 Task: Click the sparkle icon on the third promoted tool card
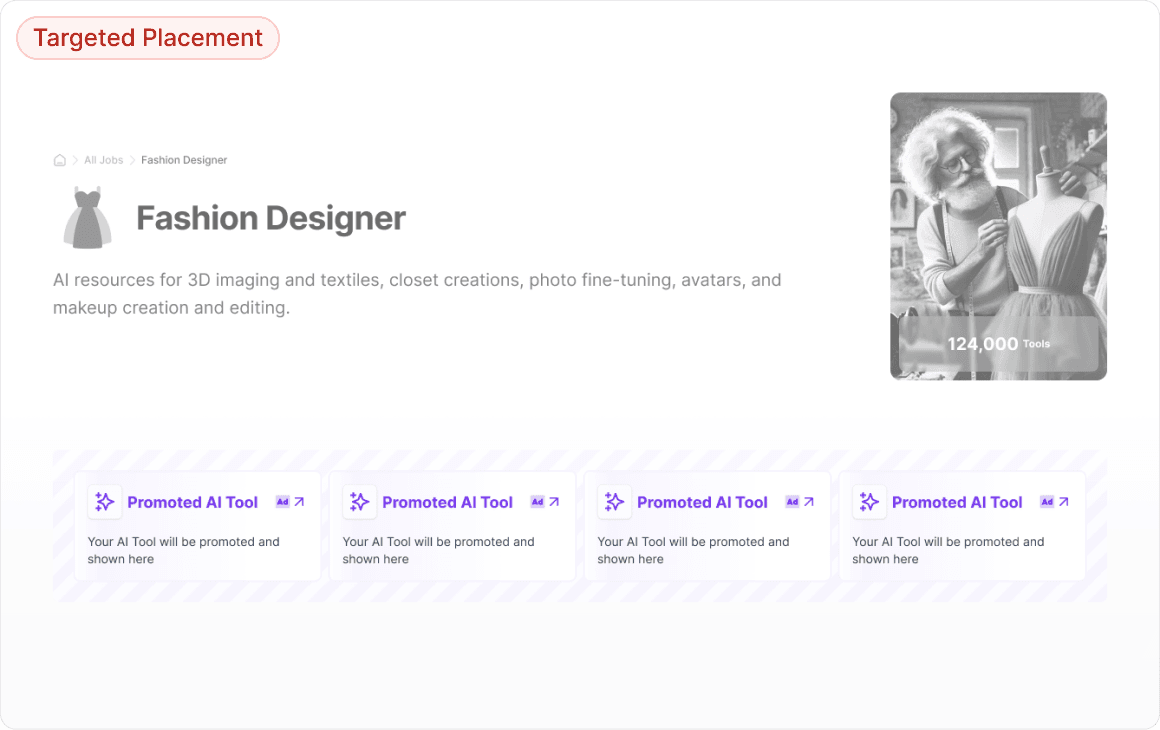tap(614, 501)
